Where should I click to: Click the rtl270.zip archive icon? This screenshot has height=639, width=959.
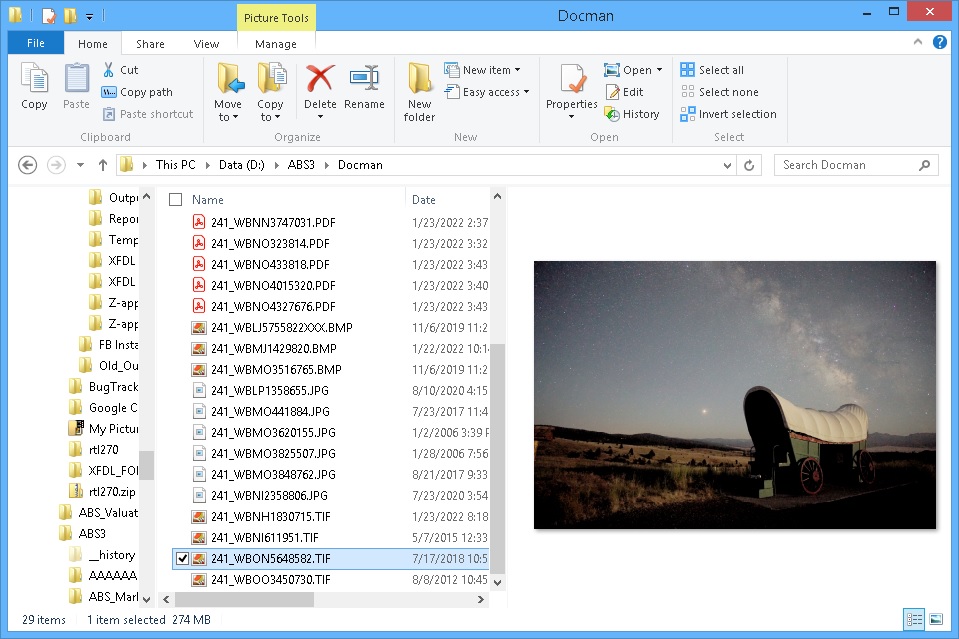(76, 492)
